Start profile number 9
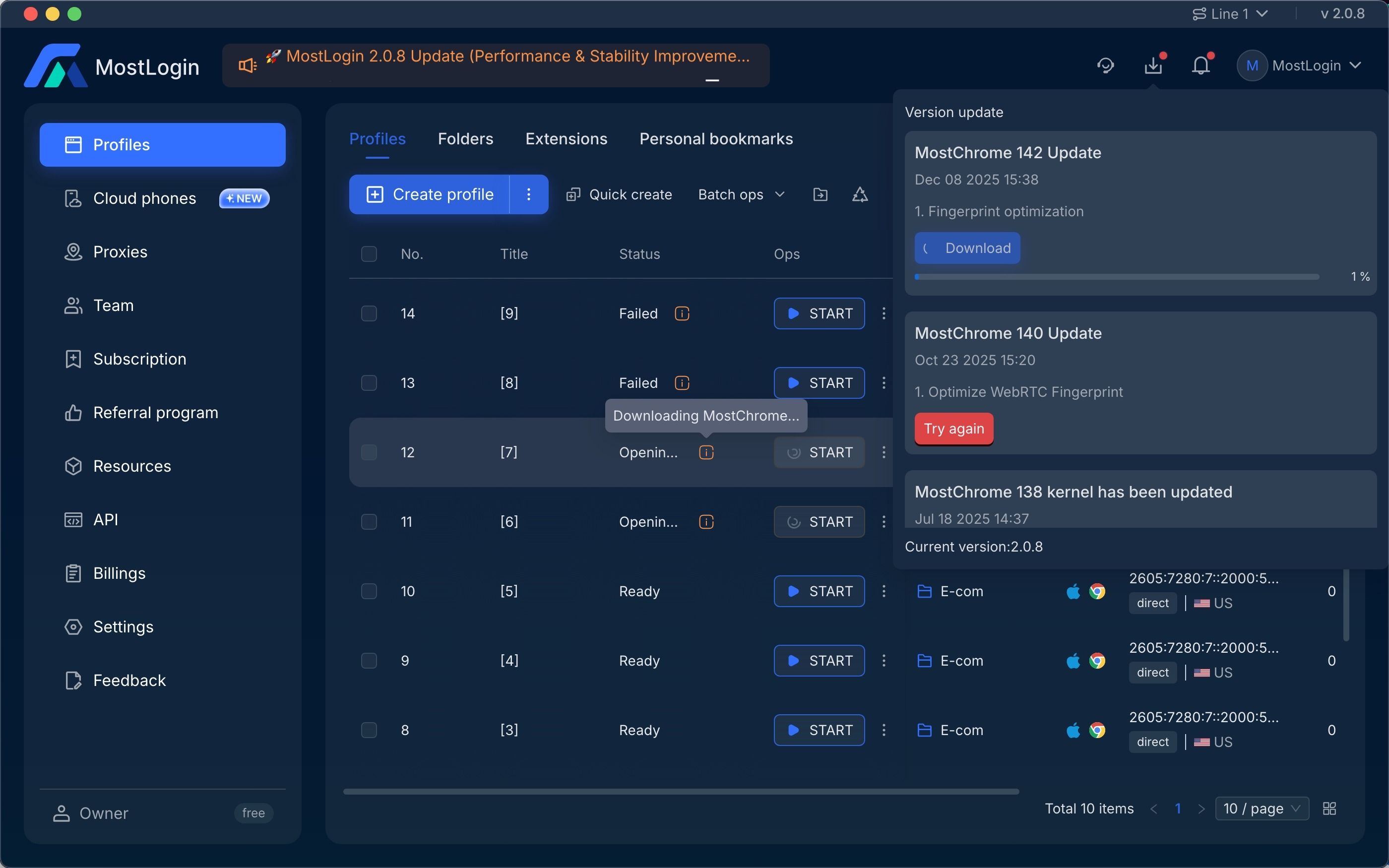This screenshot has height=868, width=1389. (x=819, y=661)
